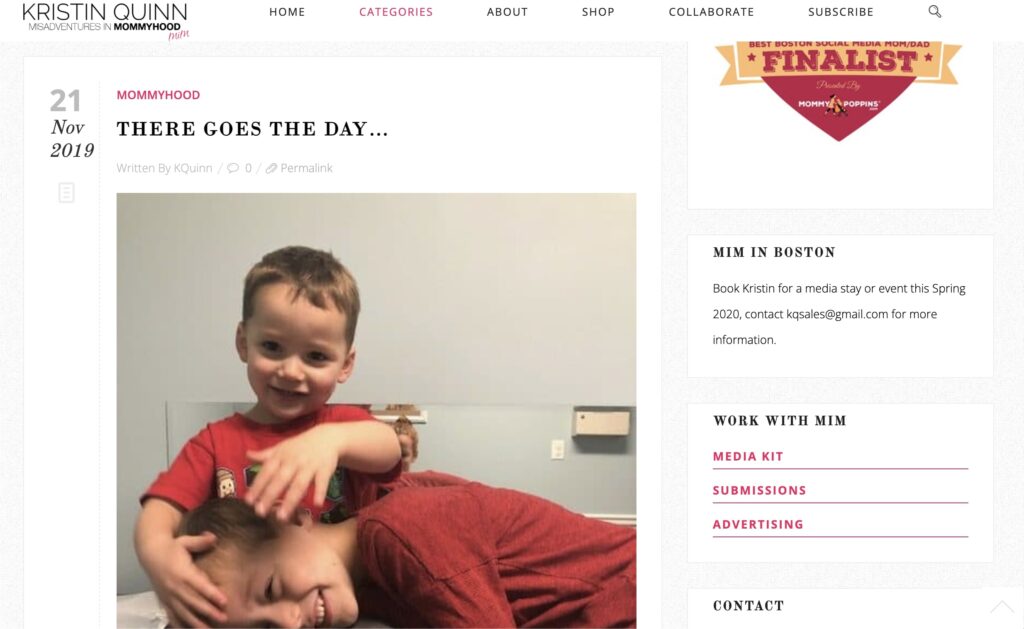Open the Subscribe menu item
Viewport: 1024px width, 629px height.
pyautogui.click(x=840, y=12)
